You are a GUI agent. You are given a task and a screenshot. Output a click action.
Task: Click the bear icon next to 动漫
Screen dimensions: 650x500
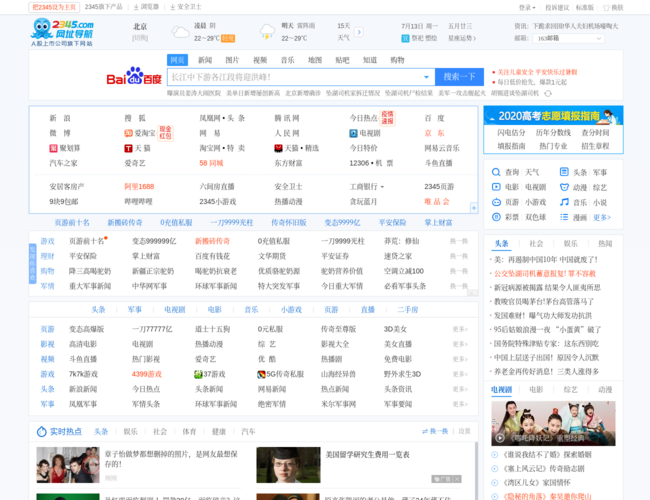[564, 187]
